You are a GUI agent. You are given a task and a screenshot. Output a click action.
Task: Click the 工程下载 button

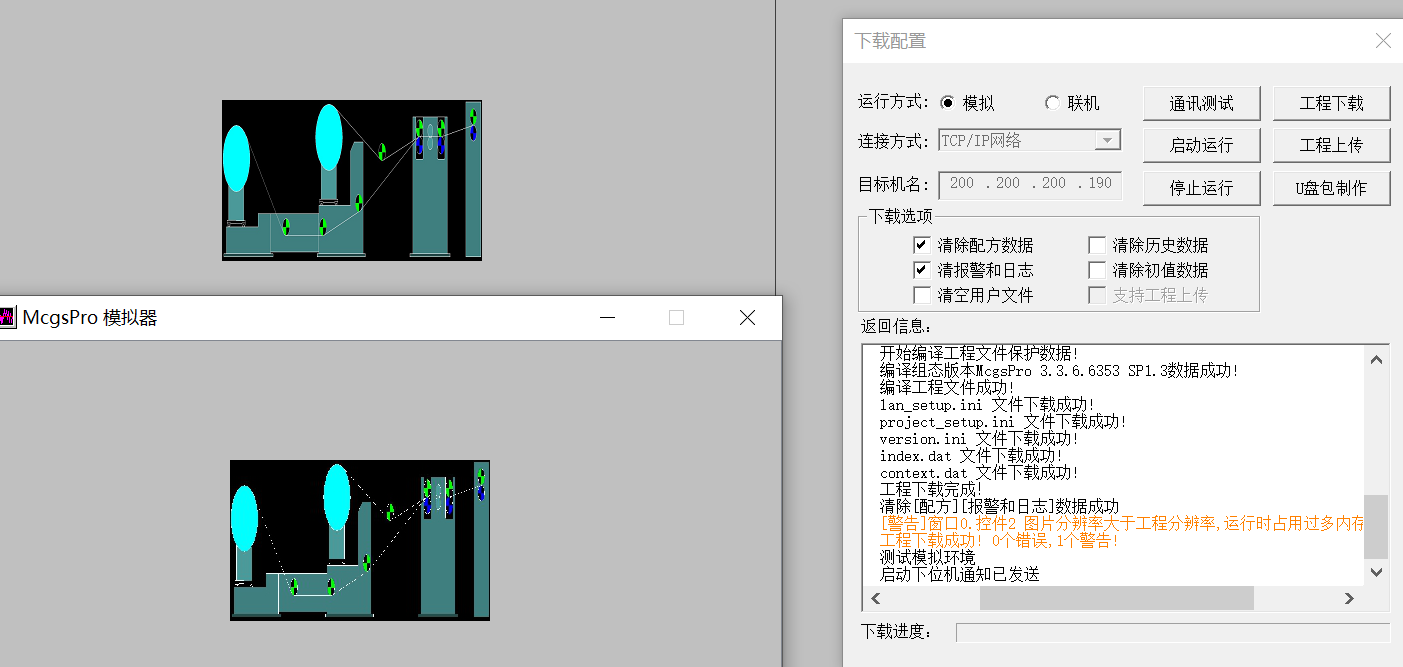click(1331, 103)
